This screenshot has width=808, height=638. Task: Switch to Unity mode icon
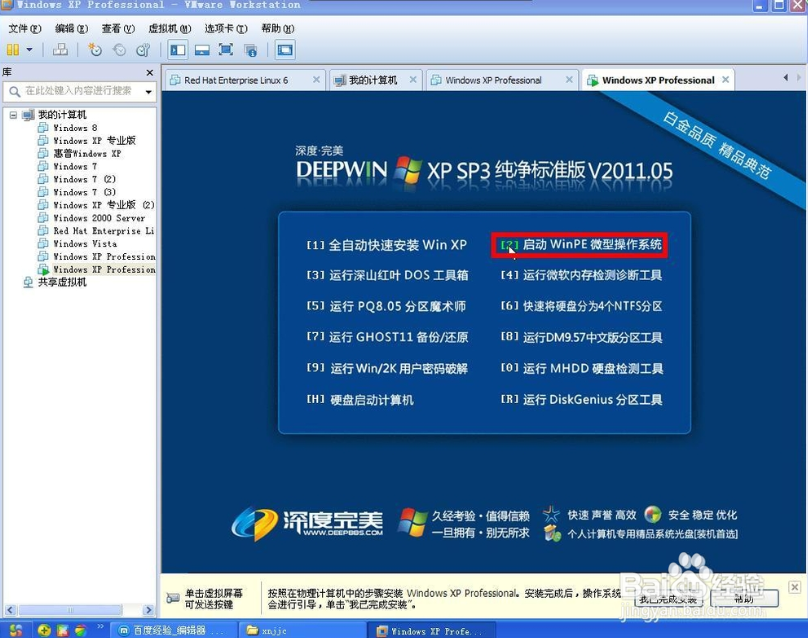(x=250, y=50)
